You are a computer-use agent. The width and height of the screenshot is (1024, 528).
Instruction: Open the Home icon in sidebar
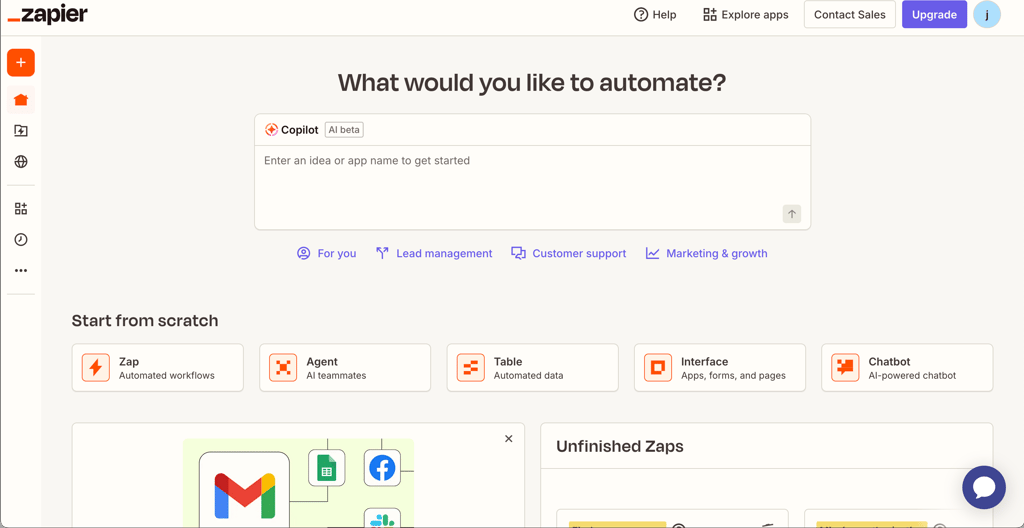21,100
